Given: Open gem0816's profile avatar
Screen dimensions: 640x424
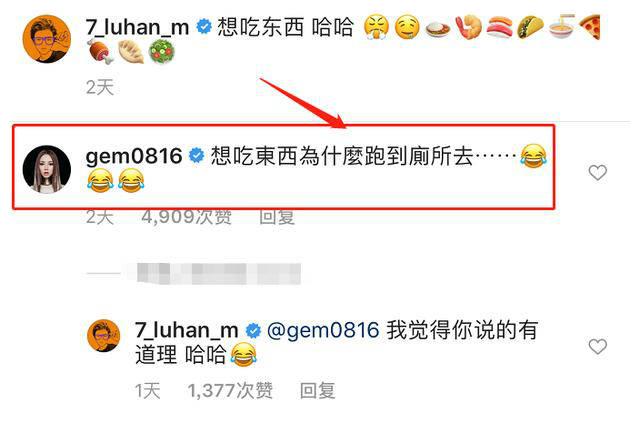Looking at the screenshot, I should 47,169.
